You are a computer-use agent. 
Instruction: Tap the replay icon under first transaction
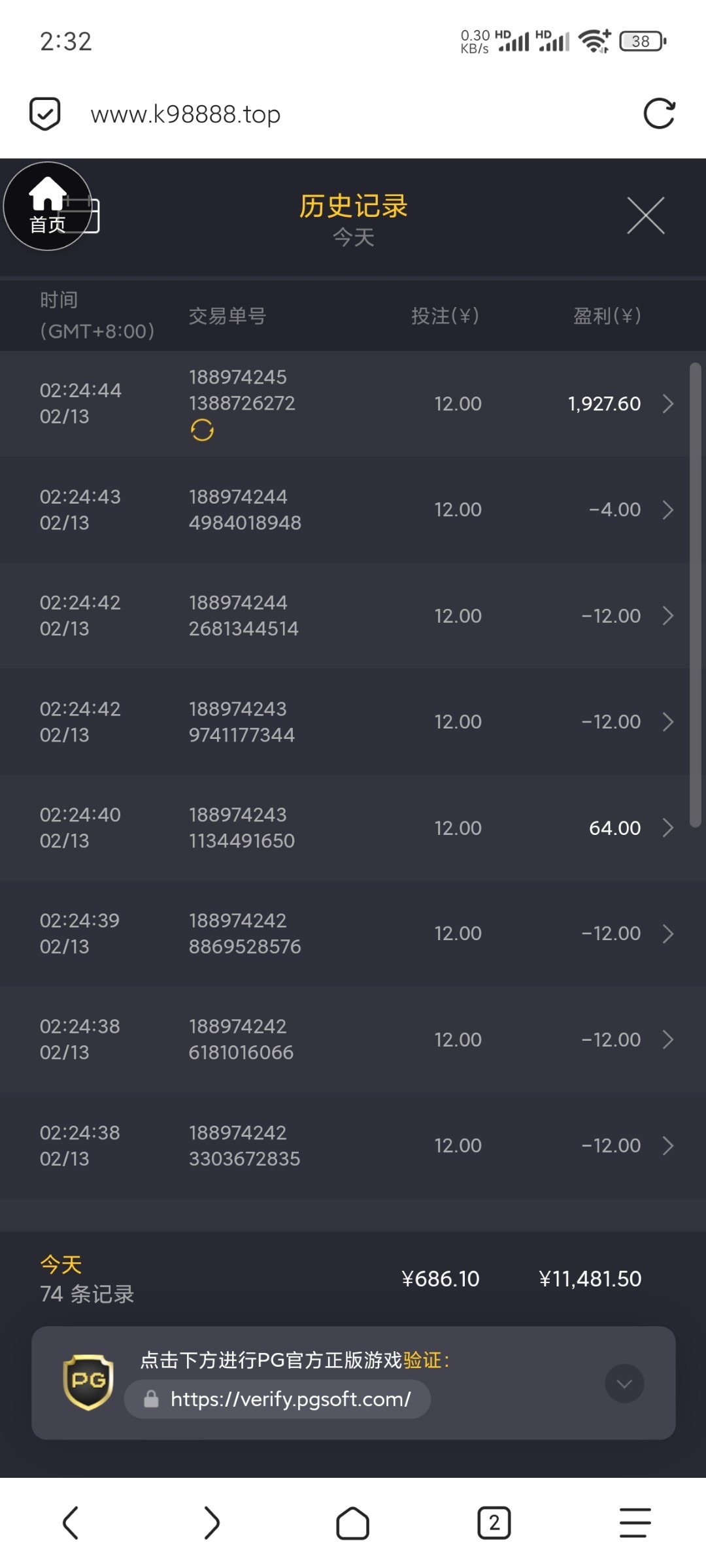(x=202, y=430)
